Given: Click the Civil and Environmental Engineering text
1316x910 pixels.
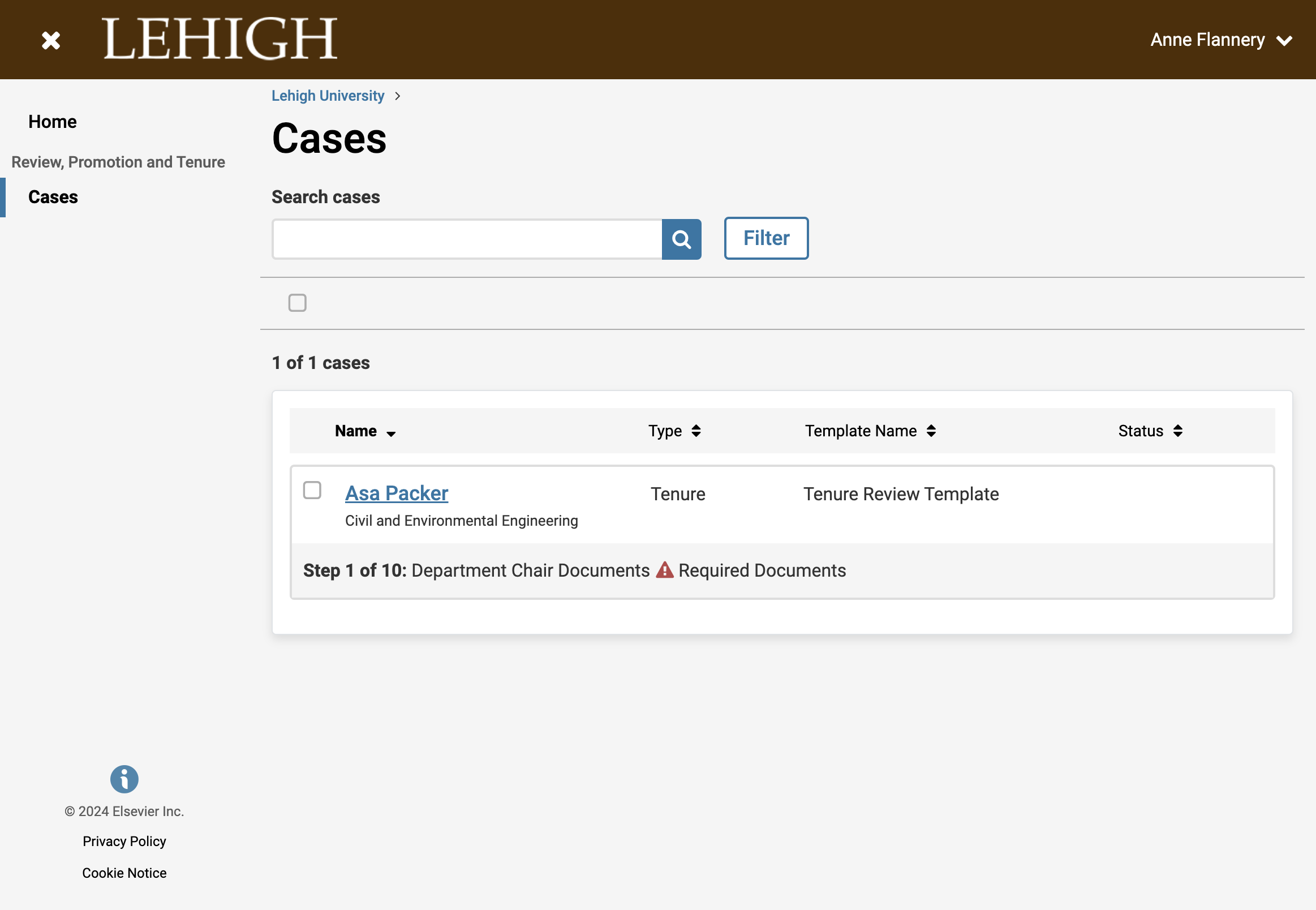Looking at the screenshot, I should (x=462, y=521).
